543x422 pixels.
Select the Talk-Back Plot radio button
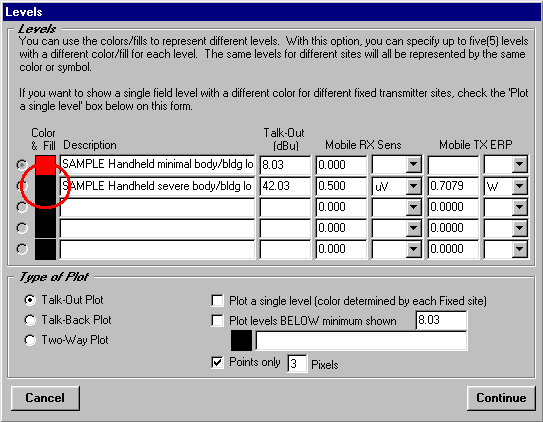click(x=30, y=320)
